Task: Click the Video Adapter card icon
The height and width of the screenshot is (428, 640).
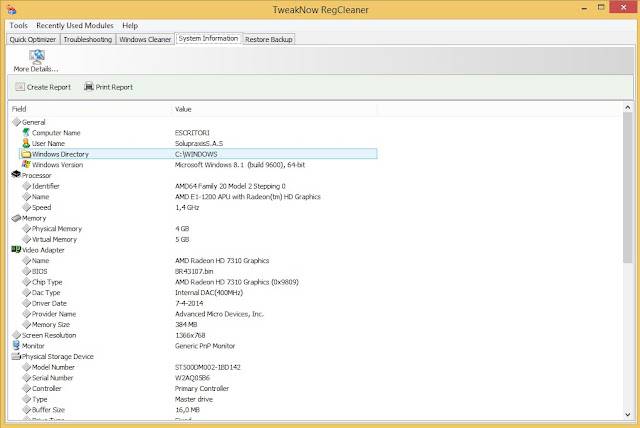Action: tap(16, 249)
